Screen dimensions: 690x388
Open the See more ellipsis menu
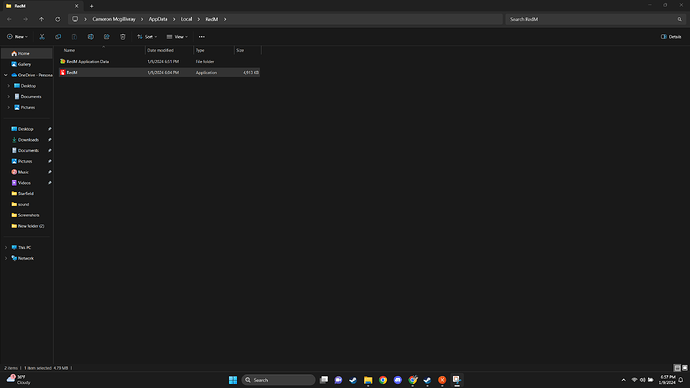click(202, 37)
